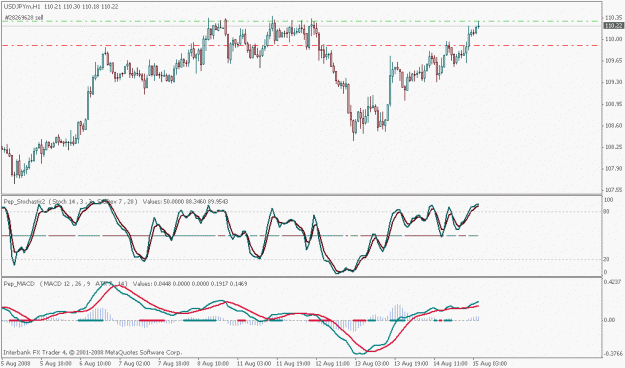Click the 110.35 price axis label
The height and width of the screenshot is (368, 625).
pos(613,18)
